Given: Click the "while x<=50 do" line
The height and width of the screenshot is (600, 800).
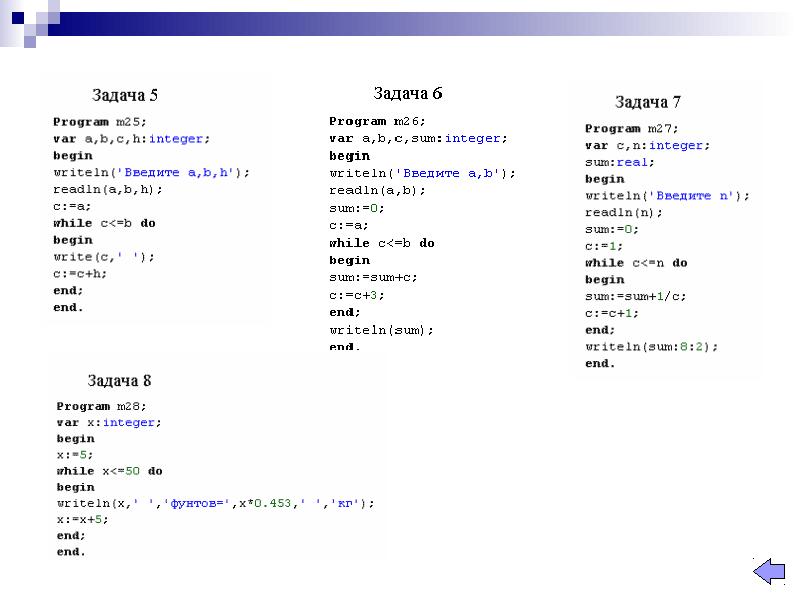Looking at the screenshot, I should 109,471.
